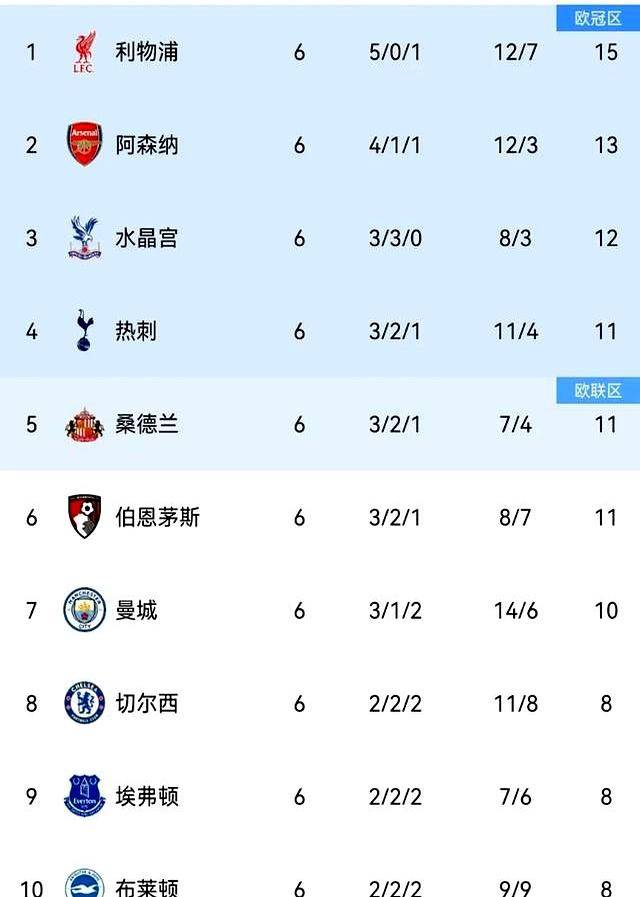
Task: Open team page for 利物浦
Action: [147, 52]
